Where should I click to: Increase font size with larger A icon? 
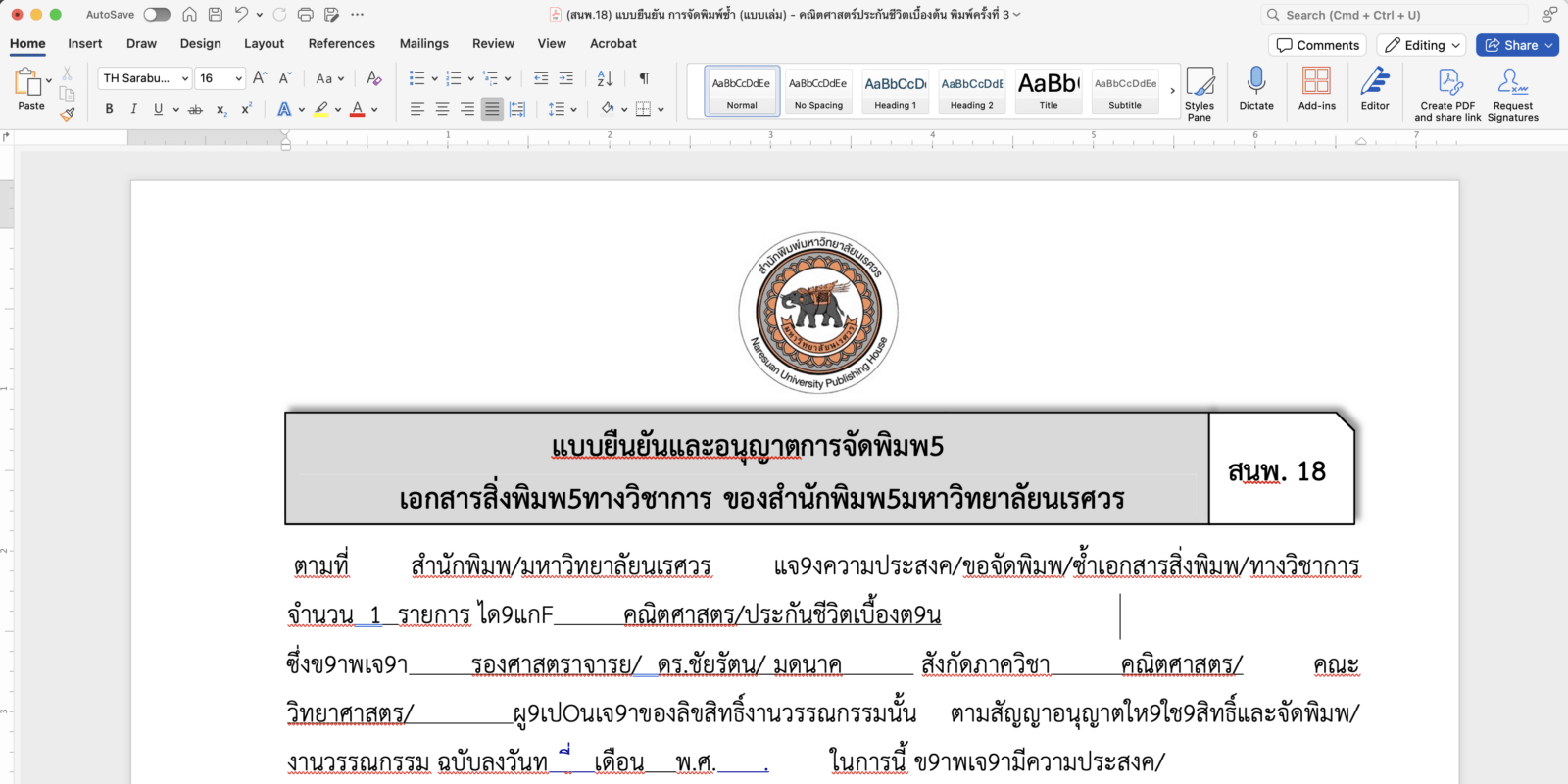[260, 78]
